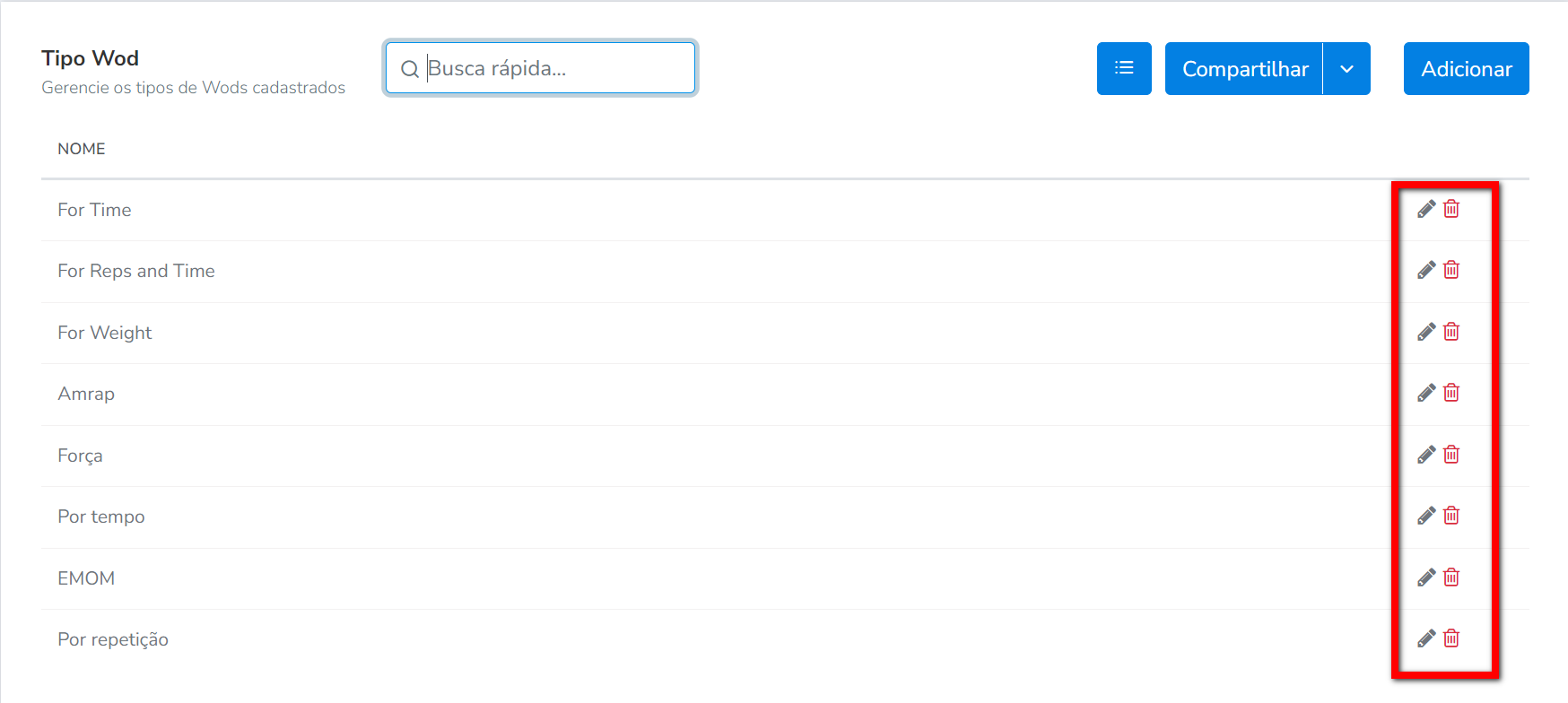Open the list view options button

(x=1124, y=68)
